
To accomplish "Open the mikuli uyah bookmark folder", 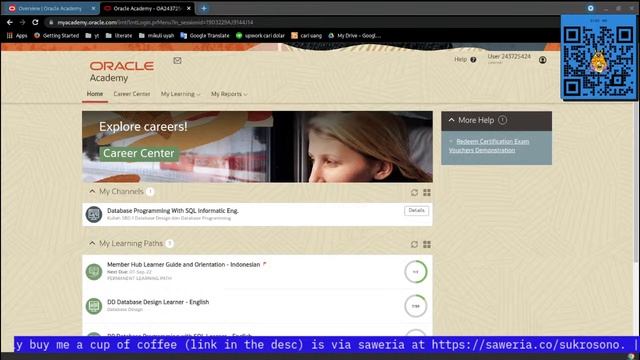I will [x=156, y=36].
